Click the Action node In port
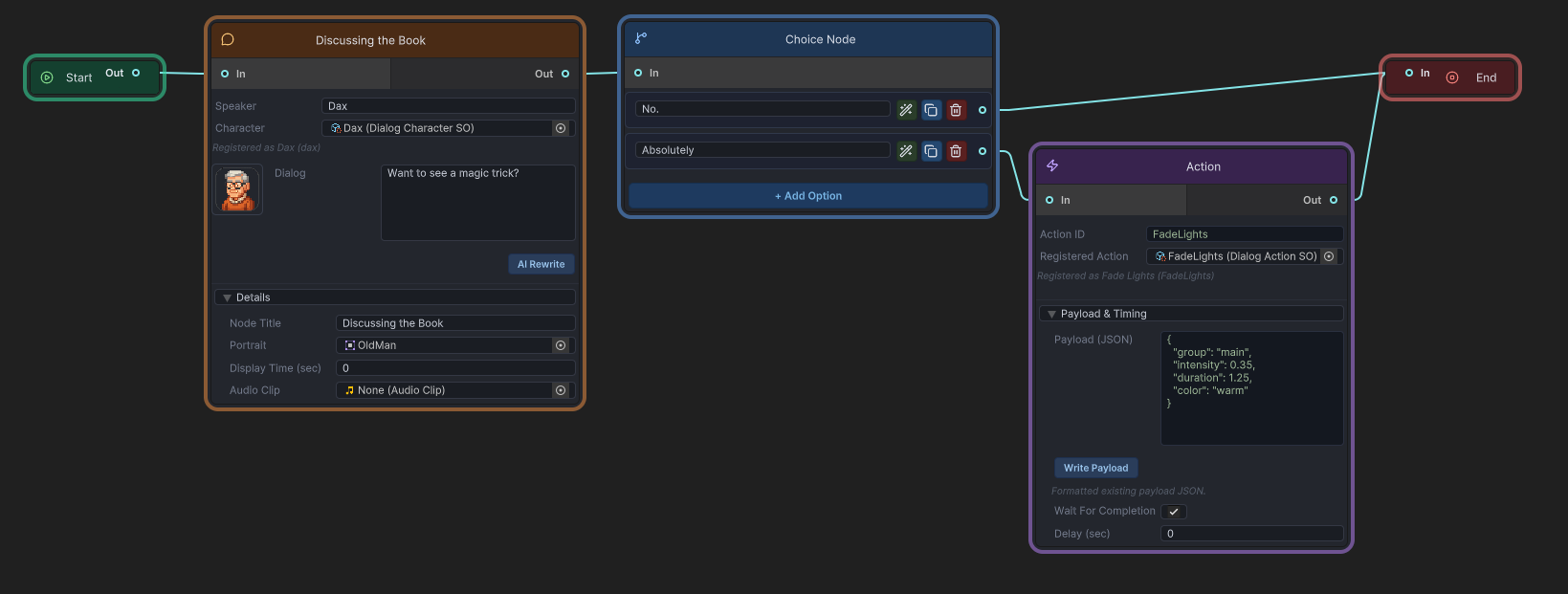The width and height of the screenshot is (1568, 594). tap(1049, 200)
